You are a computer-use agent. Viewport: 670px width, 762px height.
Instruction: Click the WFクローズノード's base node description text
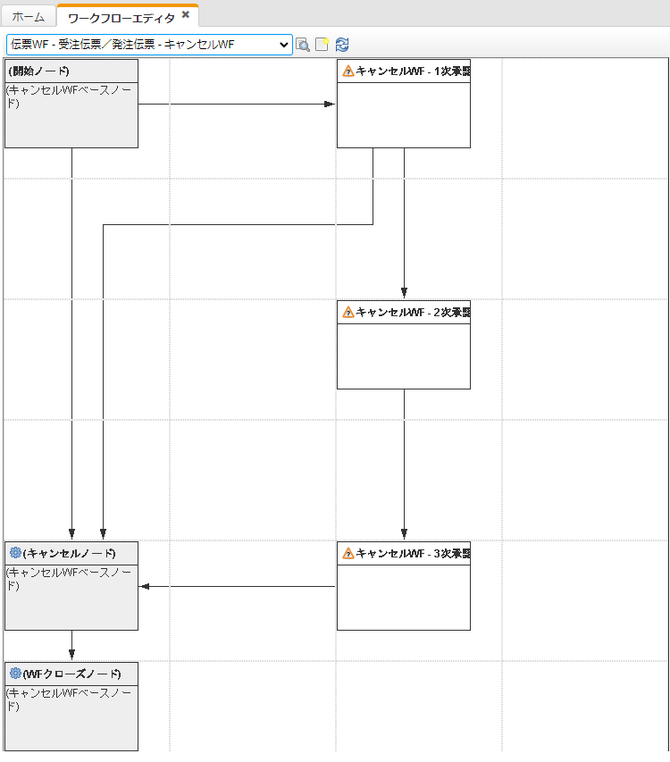click(x=69, y=699)
